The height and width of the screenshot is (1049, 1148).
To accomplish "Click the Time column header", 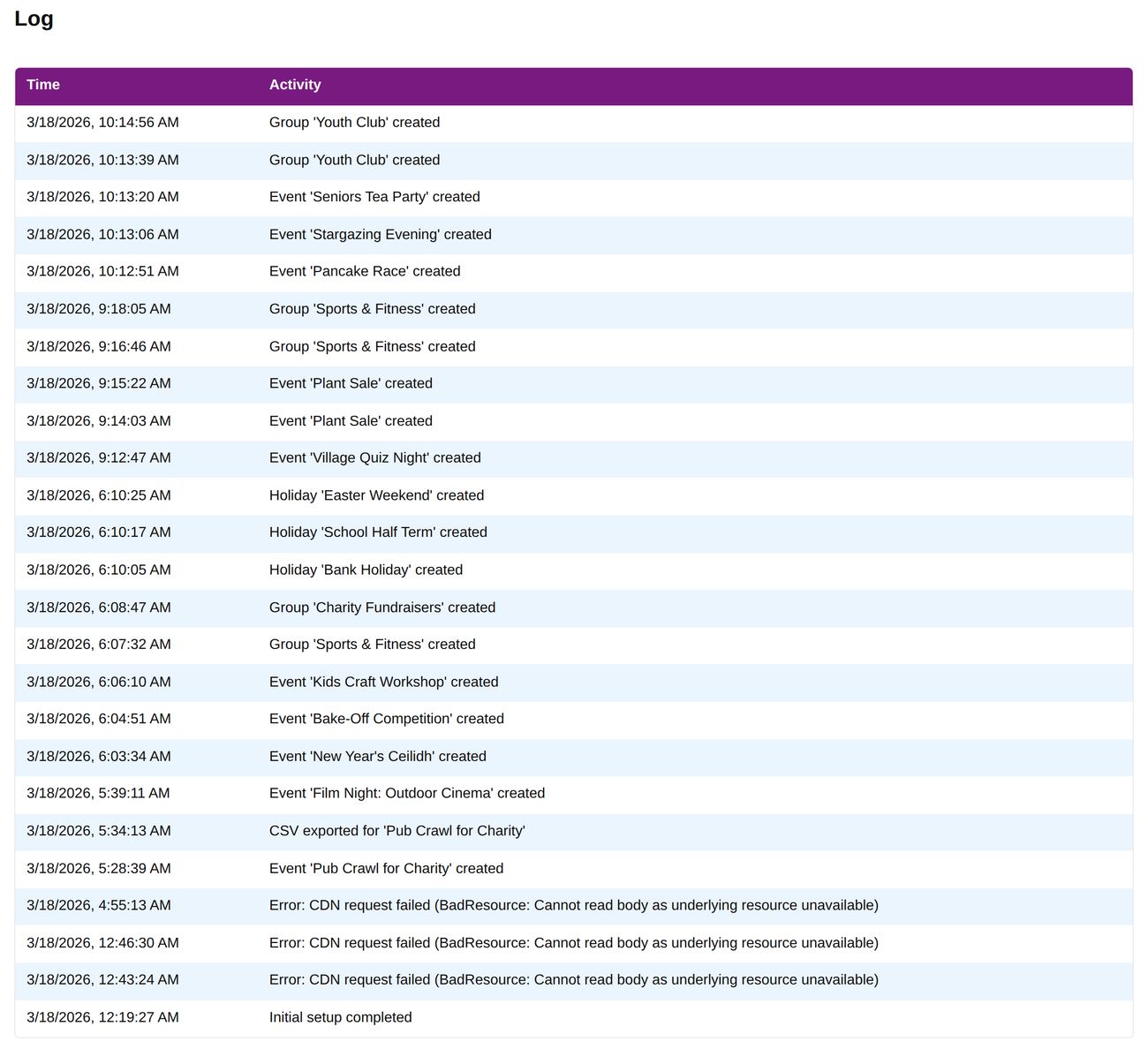I will point(43,84).
